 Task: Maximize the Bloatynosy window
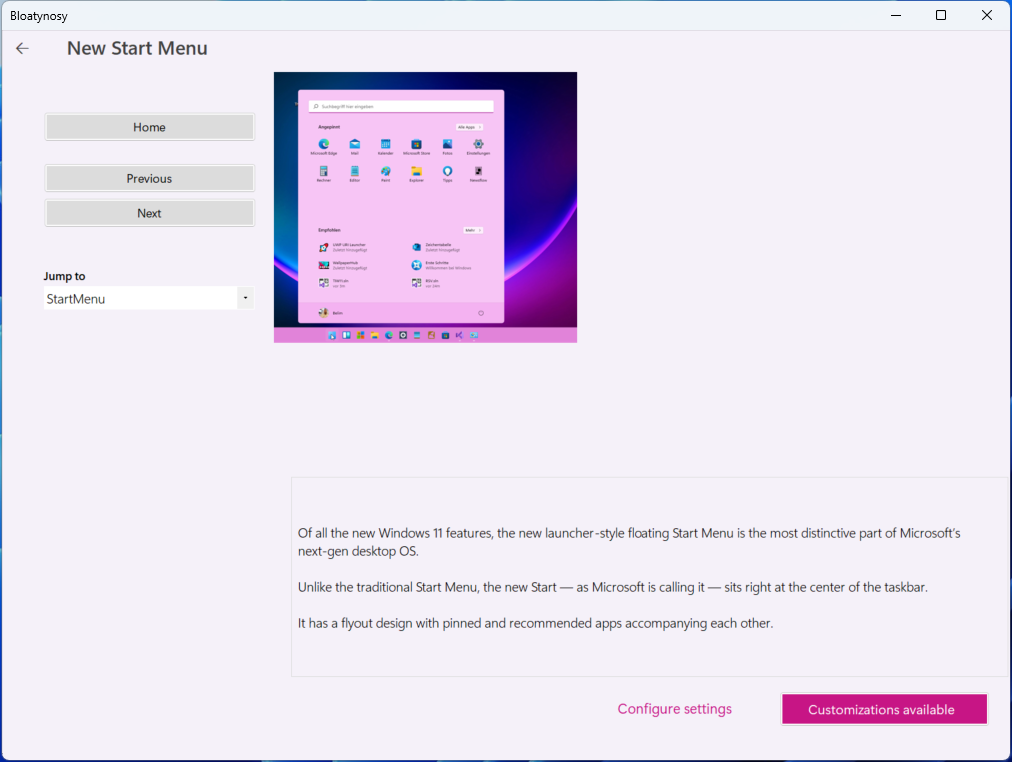click(x=941, y=15)
